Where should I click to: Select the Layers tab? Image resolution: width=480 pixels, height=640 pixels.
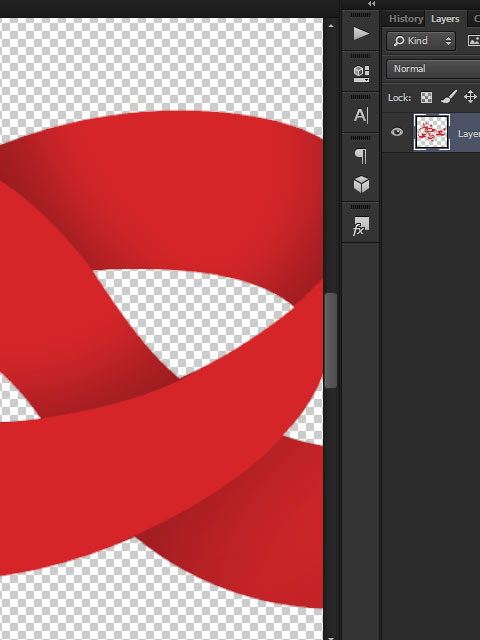[445, 19]
